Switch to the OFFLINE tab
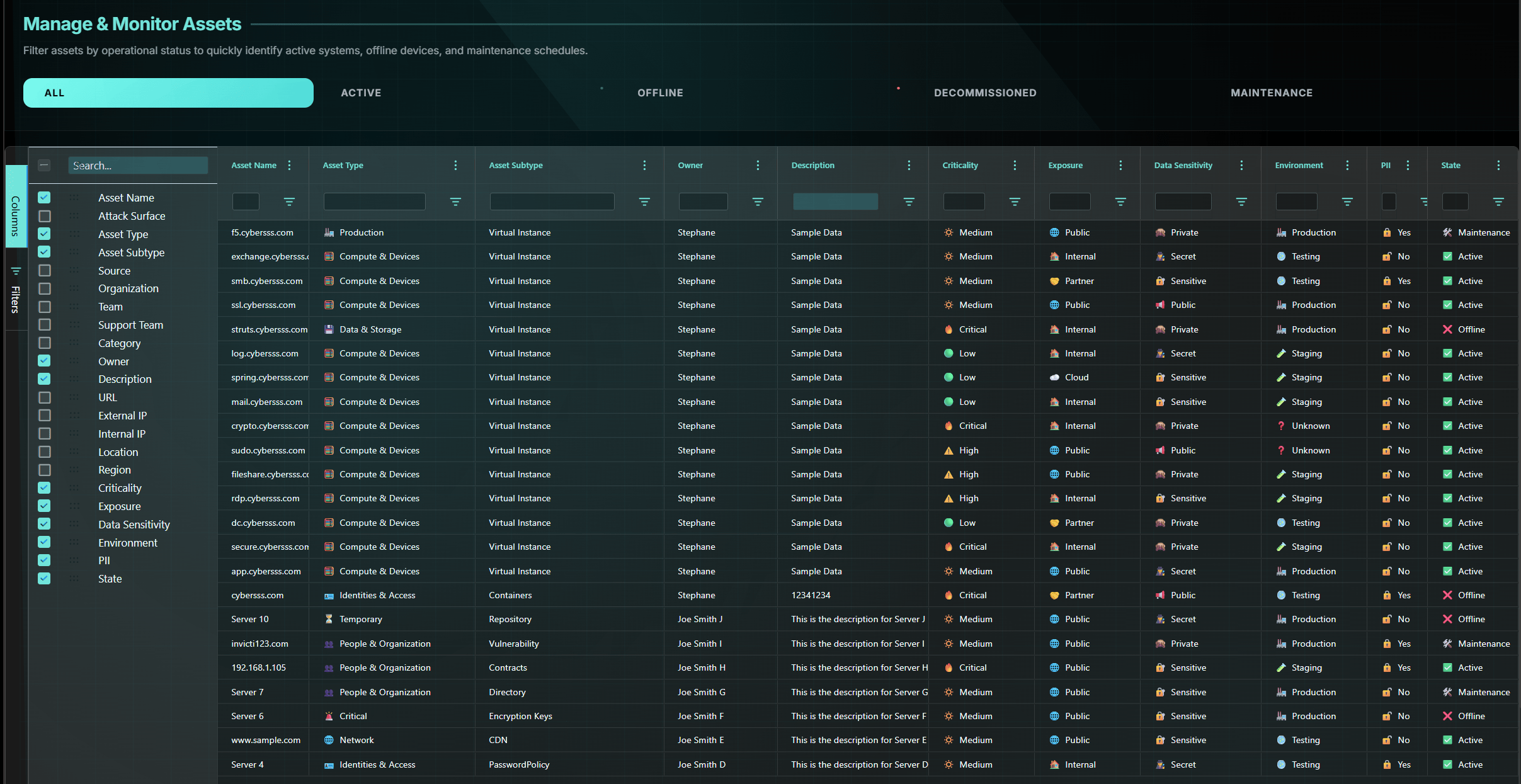 (660, 93)
